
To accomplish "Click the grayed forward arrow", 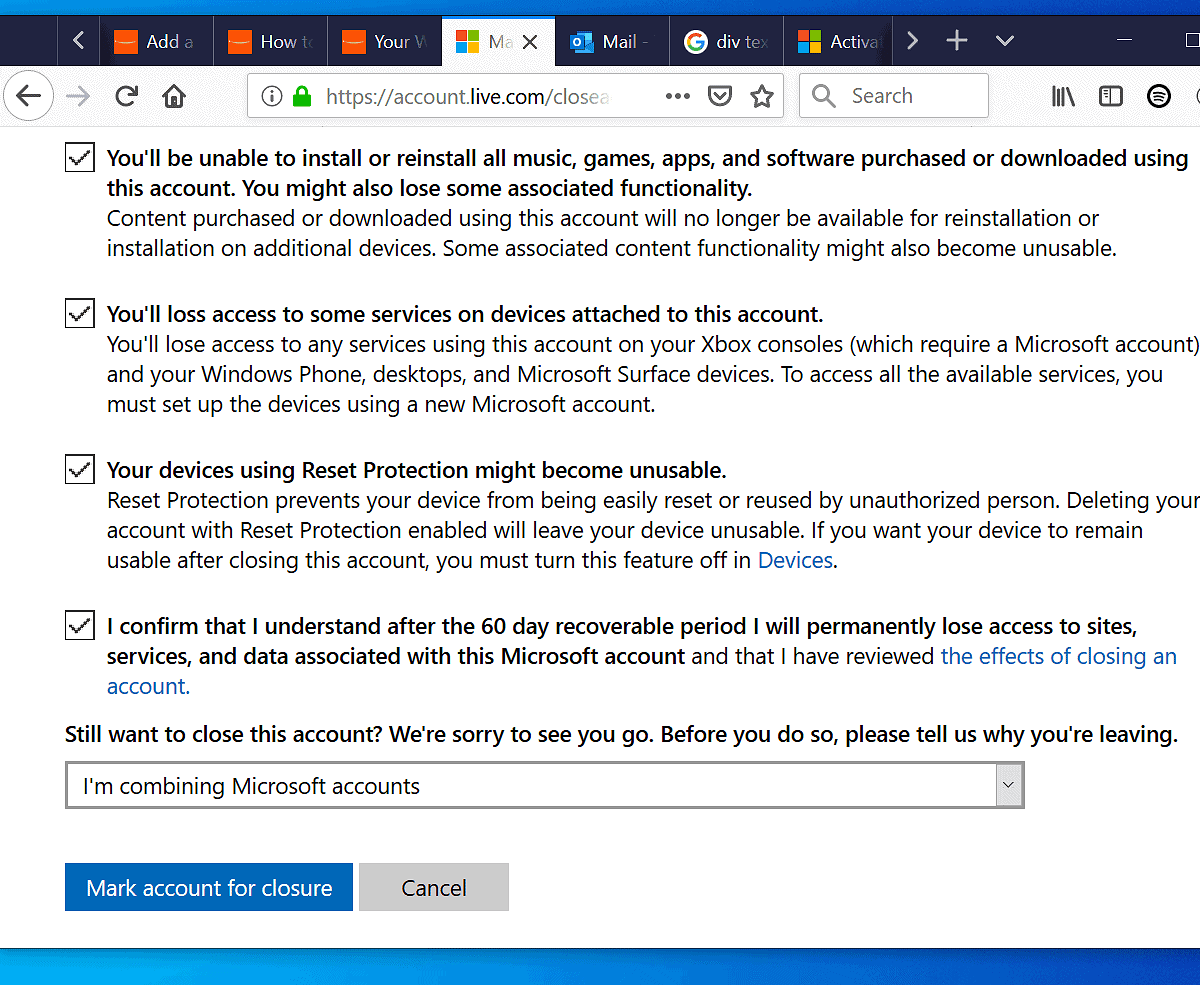I will click(x=78, y=96).
